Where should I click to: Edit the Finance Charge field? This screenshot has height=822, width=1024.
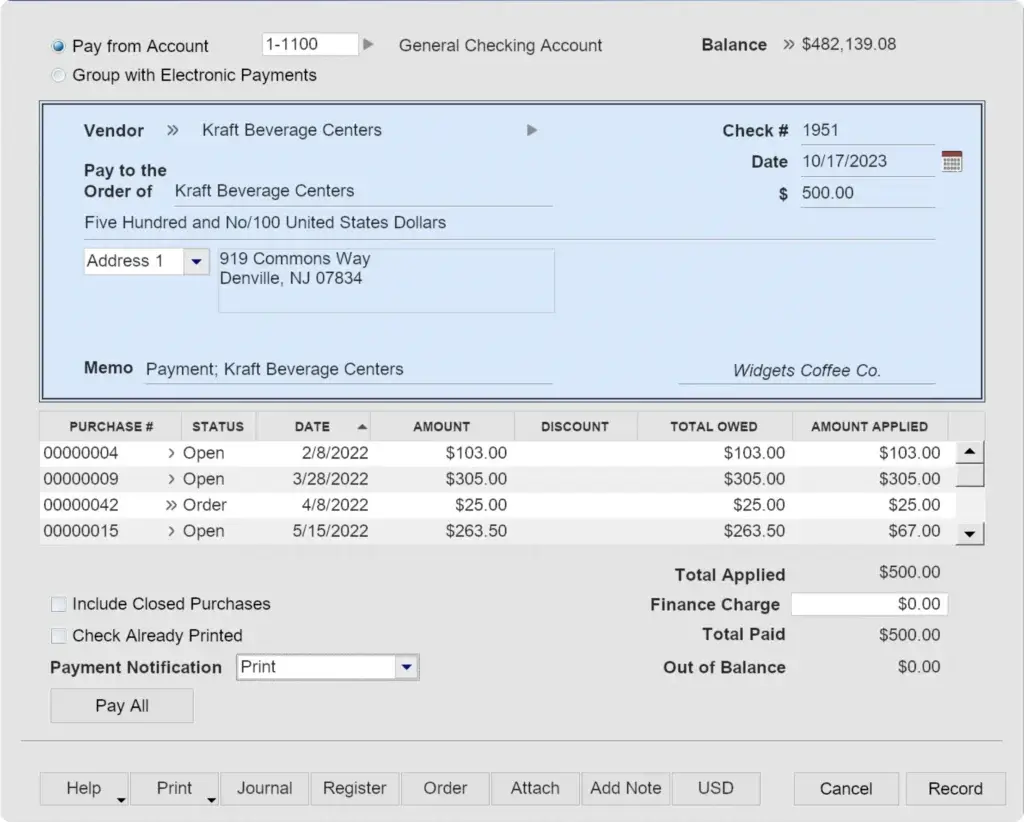tap(869, 604)
